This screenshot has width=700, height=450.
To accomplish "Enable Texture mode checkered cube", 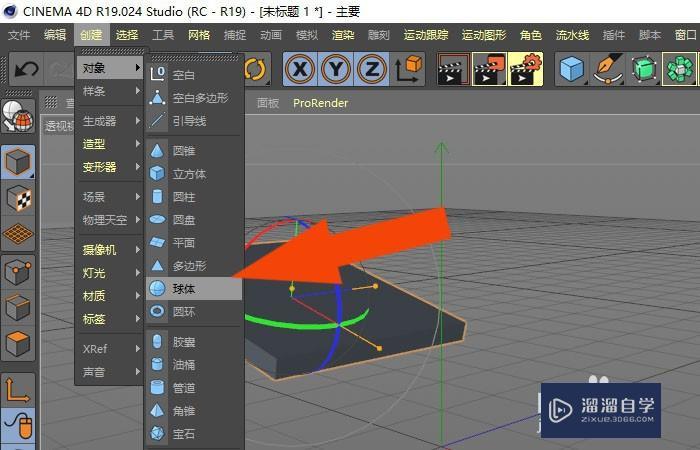I will [18, 199].
